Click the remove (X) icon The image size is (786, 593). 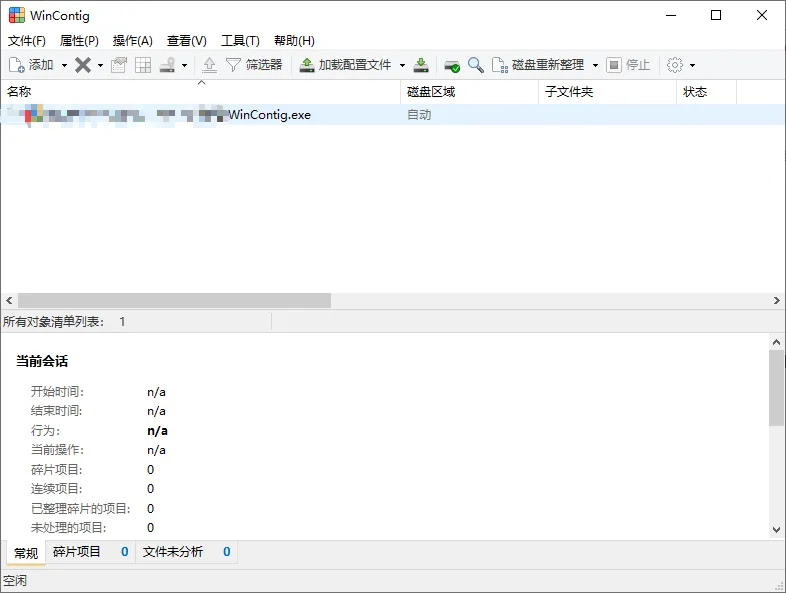pos(83,65)
